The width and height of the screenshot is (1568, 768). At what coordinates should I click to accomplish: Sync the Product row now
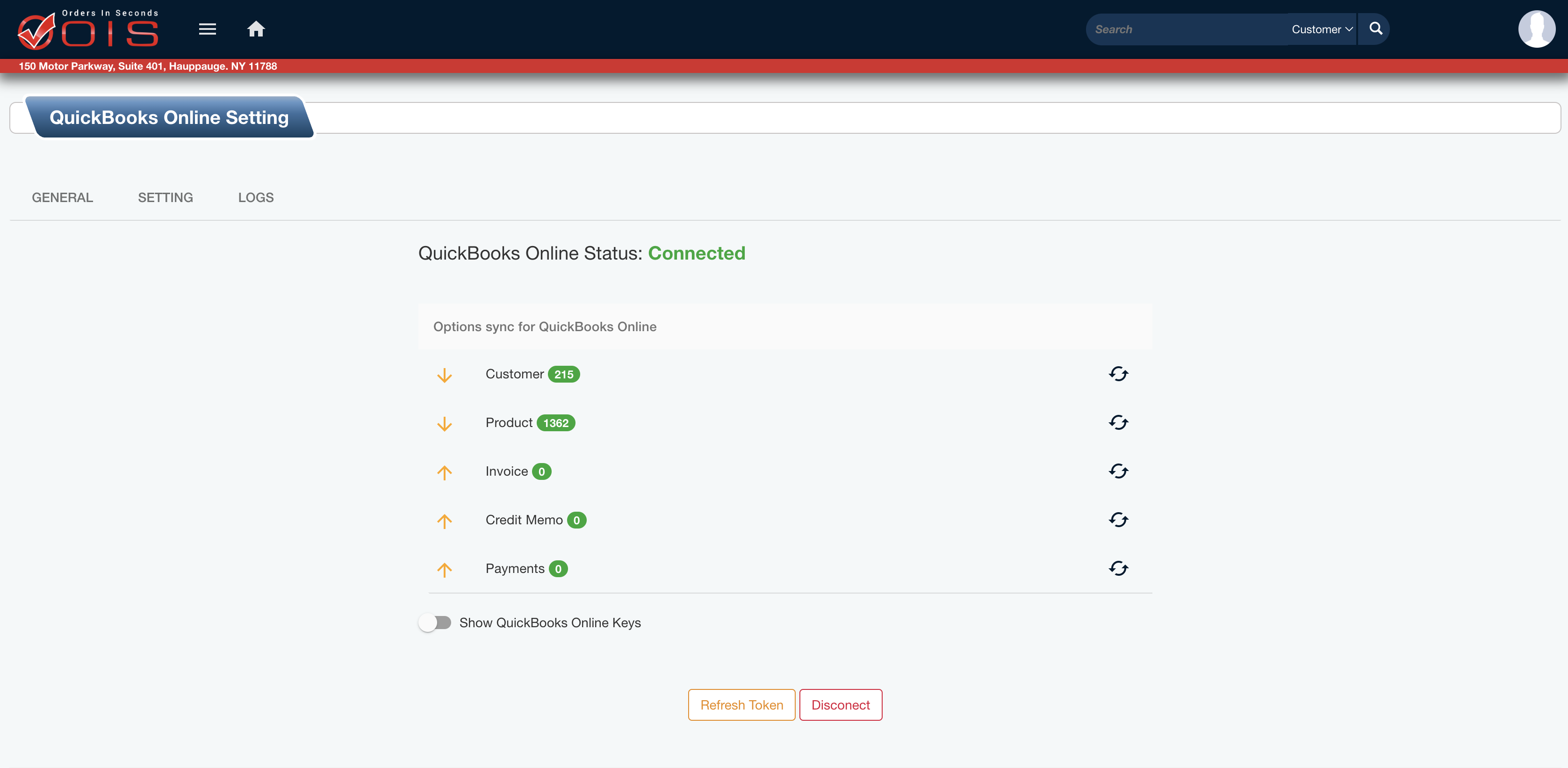pos(1118,423)
